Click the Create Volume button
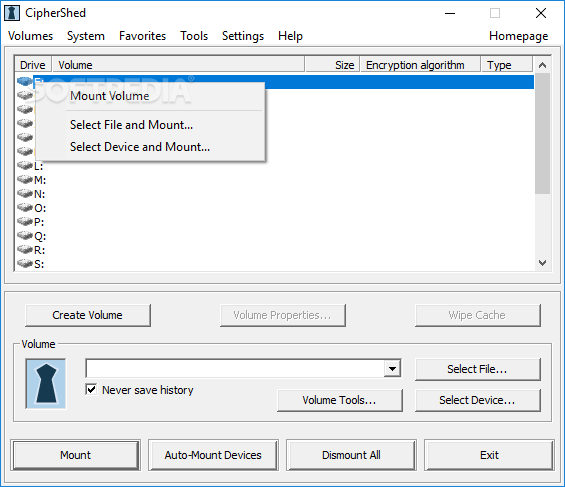This screenshot has width=565, height=487. click(88, 315)
